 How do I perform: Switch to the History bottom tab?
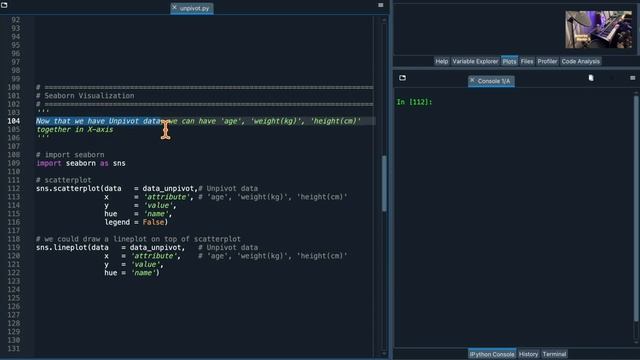coord(528,354)
